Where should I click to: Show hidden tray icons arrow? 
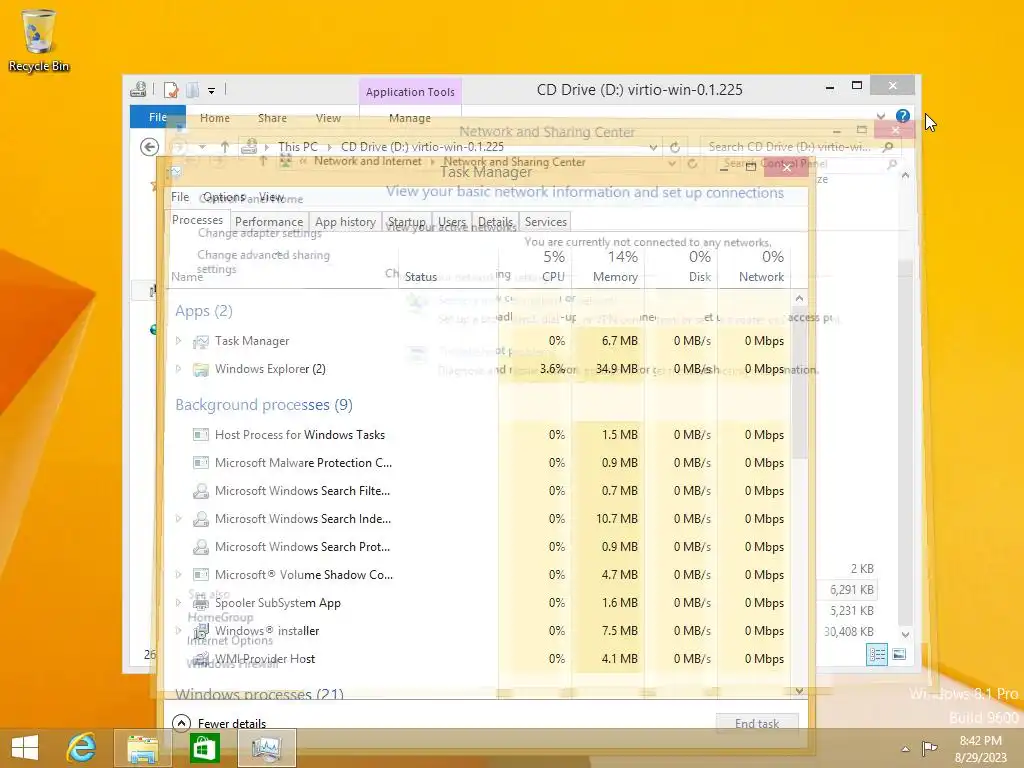(x=905, y=749)
